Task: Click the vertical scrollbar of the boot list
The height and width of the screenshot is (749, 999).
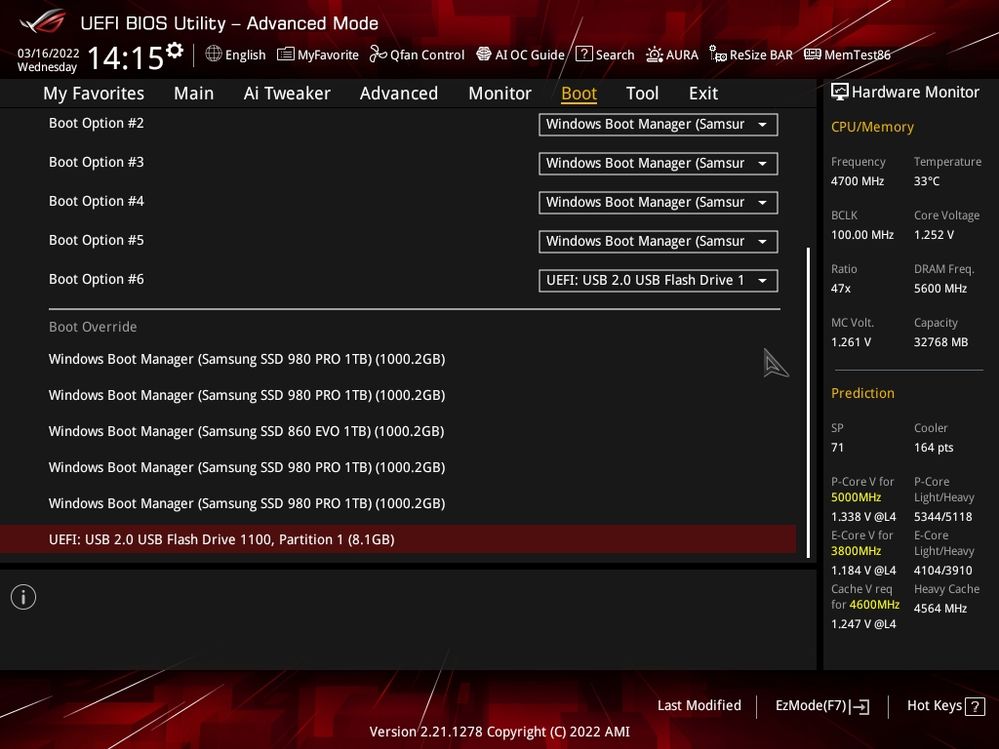Action: [x=809, y=403]
